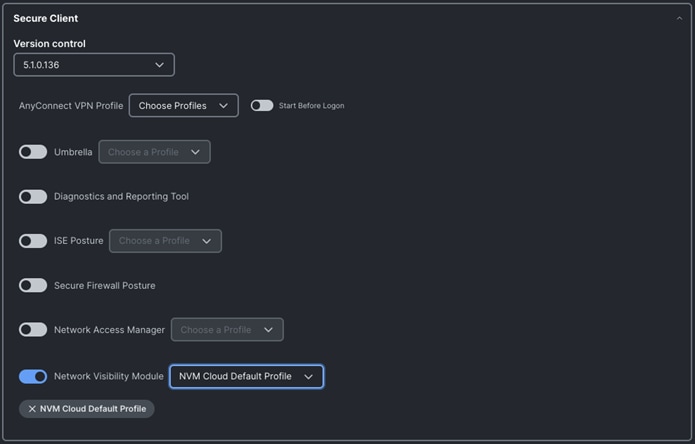Open the ISE Posture profile dropdown
This screenshot has height=444, width=695.
coord(165,241)
